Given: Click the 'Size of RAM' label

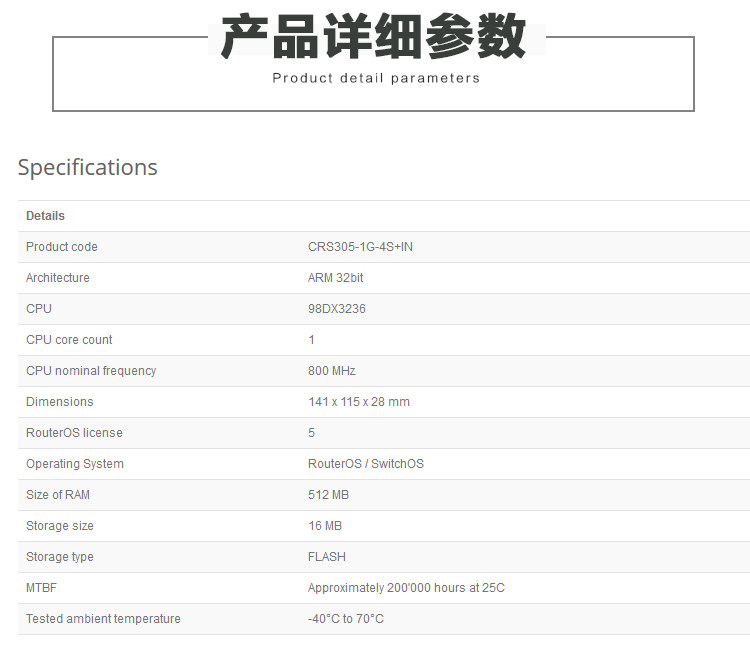Looking at the screenshot, I should [x=58, y=495].
